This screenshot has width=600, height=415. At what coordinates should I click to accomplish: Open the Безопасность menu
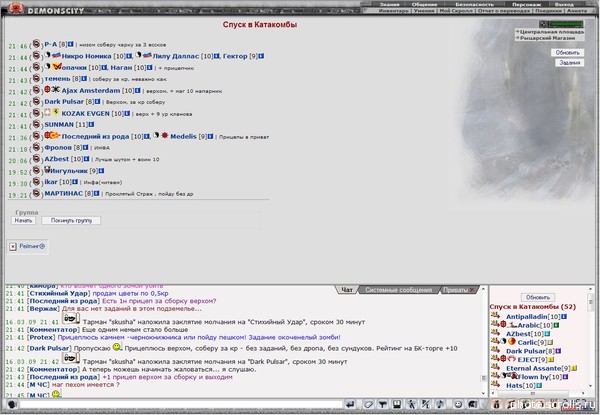click(x=474, y=5)
